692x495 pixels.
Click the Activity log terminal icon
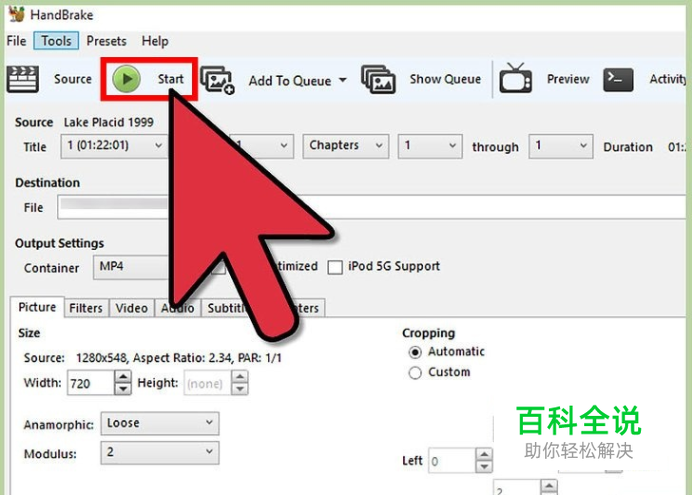click(x=618, y=79)
